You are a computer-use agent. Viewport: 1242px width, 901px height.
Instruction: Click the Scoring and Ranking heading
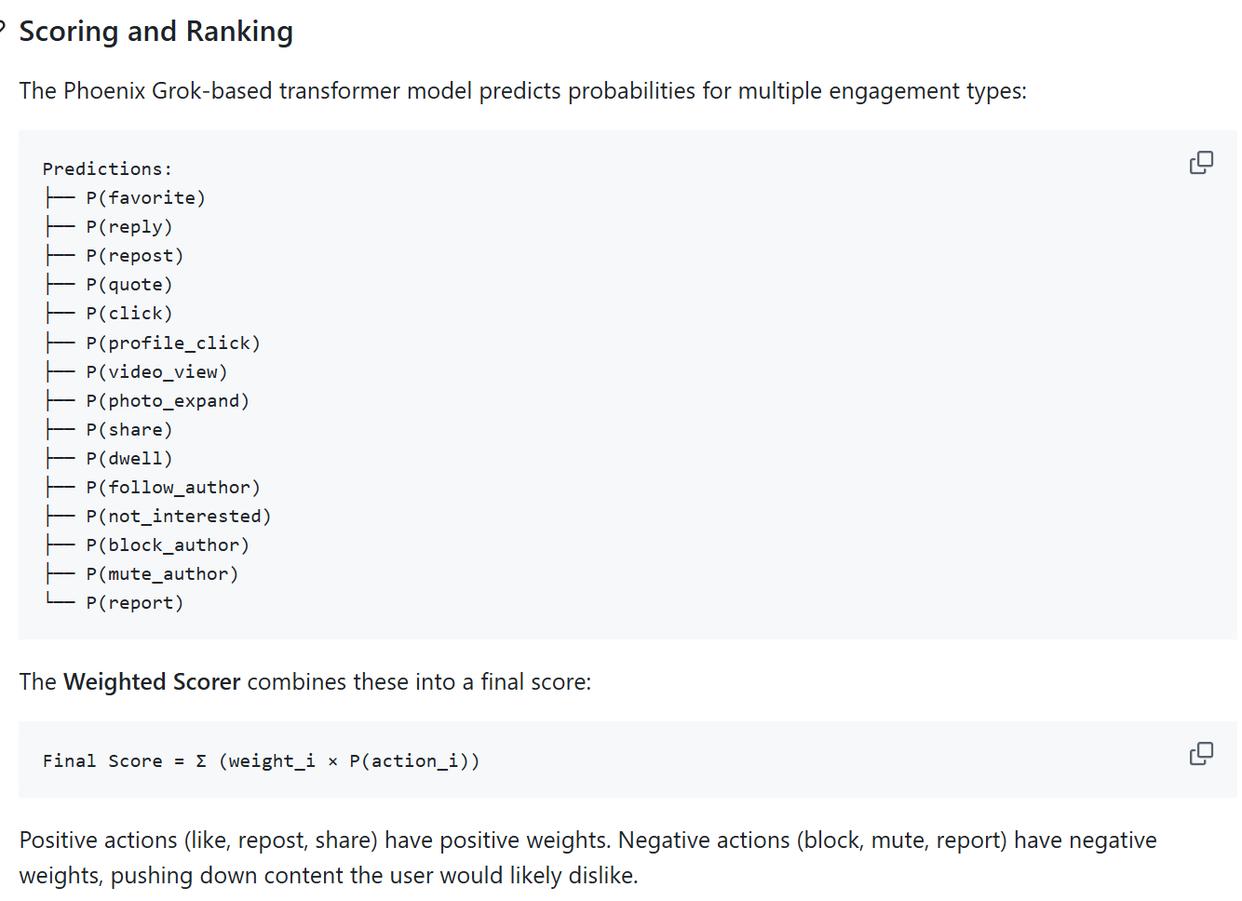pyautogui.click(x=156, y=31)
